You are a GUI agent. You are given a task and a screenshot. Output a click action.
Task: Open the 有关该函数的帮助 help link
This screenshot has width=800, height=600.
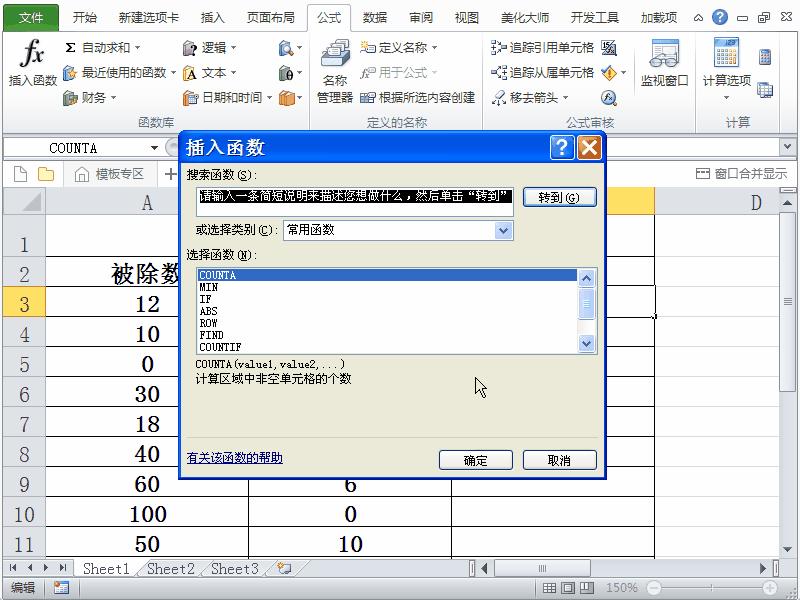(x=235, y=458)
